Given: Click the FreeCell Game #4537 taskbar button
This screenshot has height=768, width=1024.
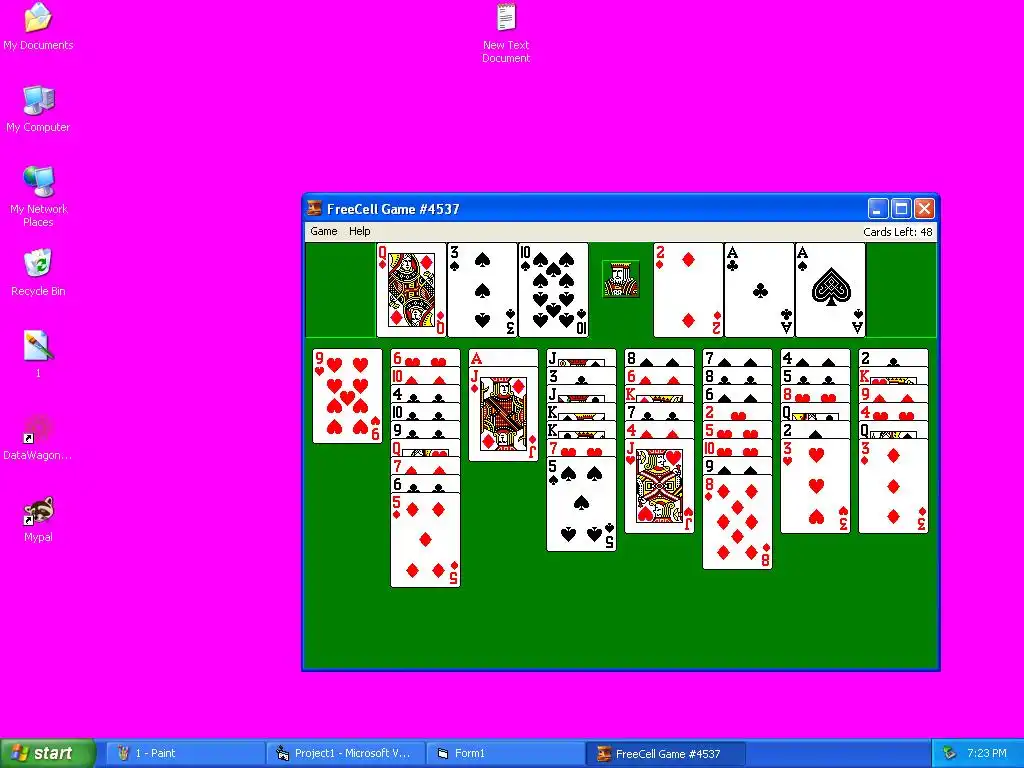Looking at the screenshot, I should [x=665, y=753].
